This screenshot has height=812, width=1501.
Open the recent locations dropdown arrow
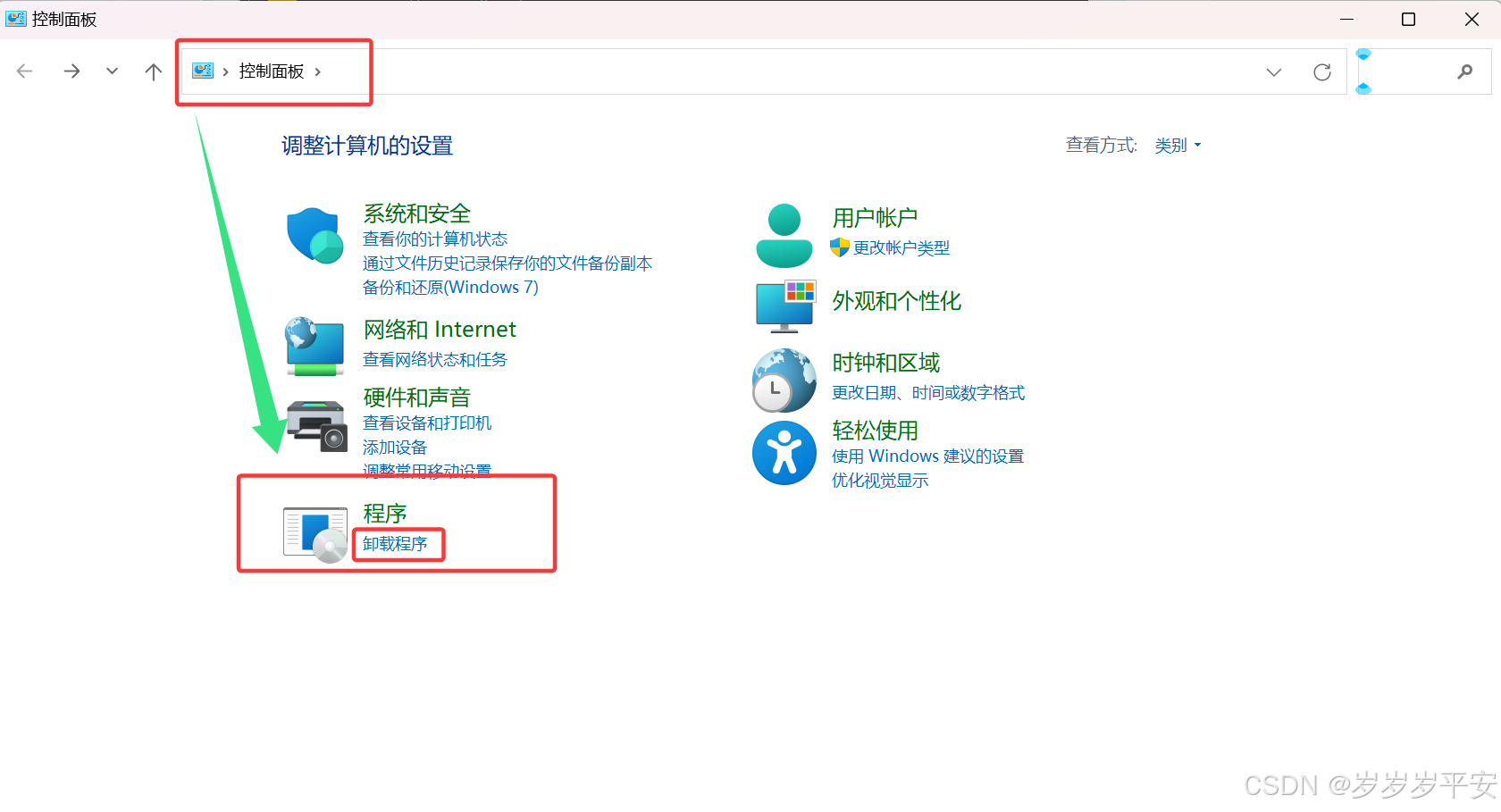(112, 71)
